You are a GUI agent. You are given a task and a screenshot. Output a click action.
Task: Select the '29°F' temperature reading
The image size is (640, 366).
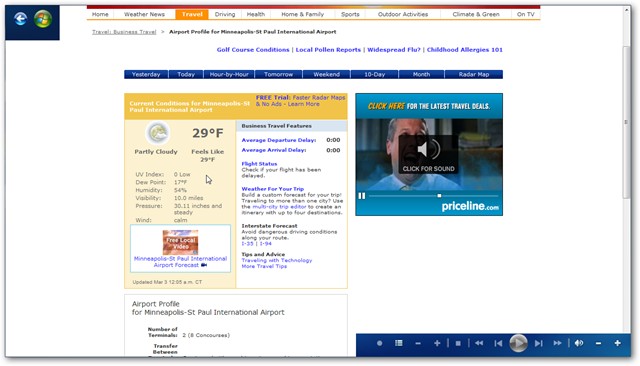coord(208,133)
